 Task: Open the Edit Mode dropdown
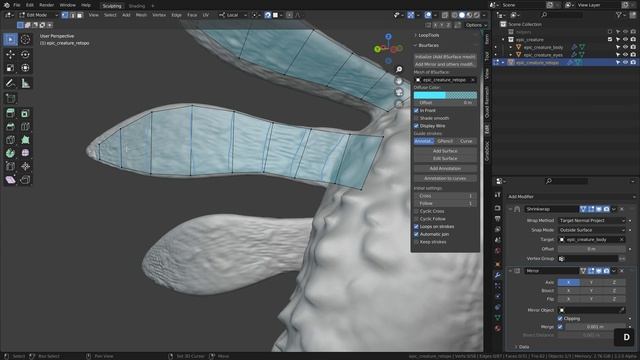click(x=39, y=15)
